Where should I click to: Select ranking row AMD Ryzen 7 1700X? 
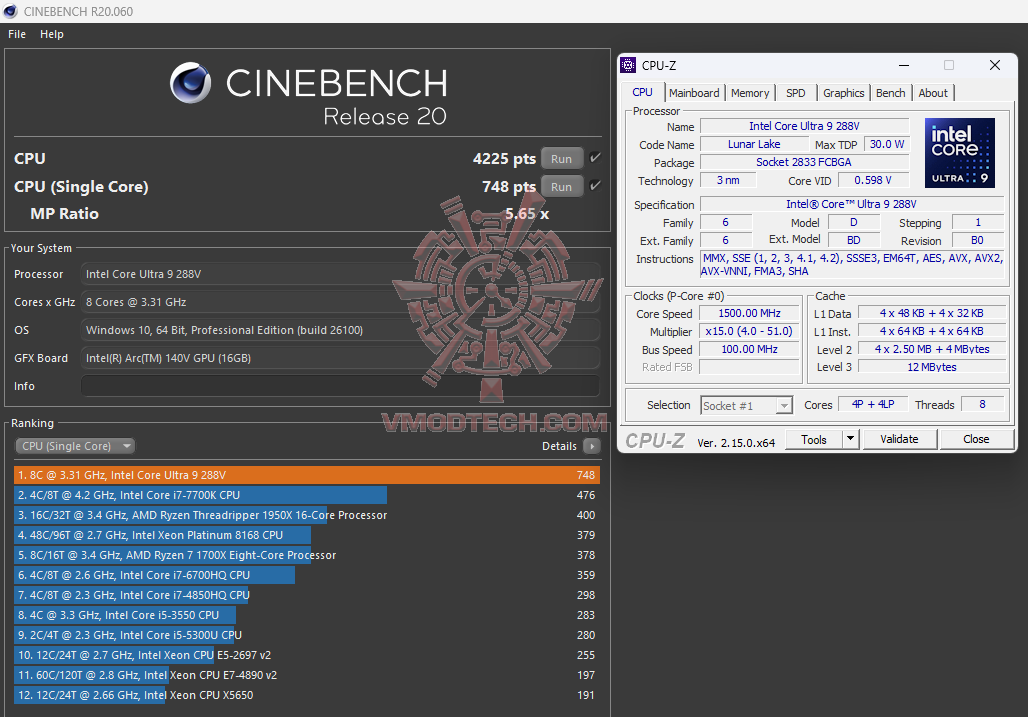click(x=306, y=555)
